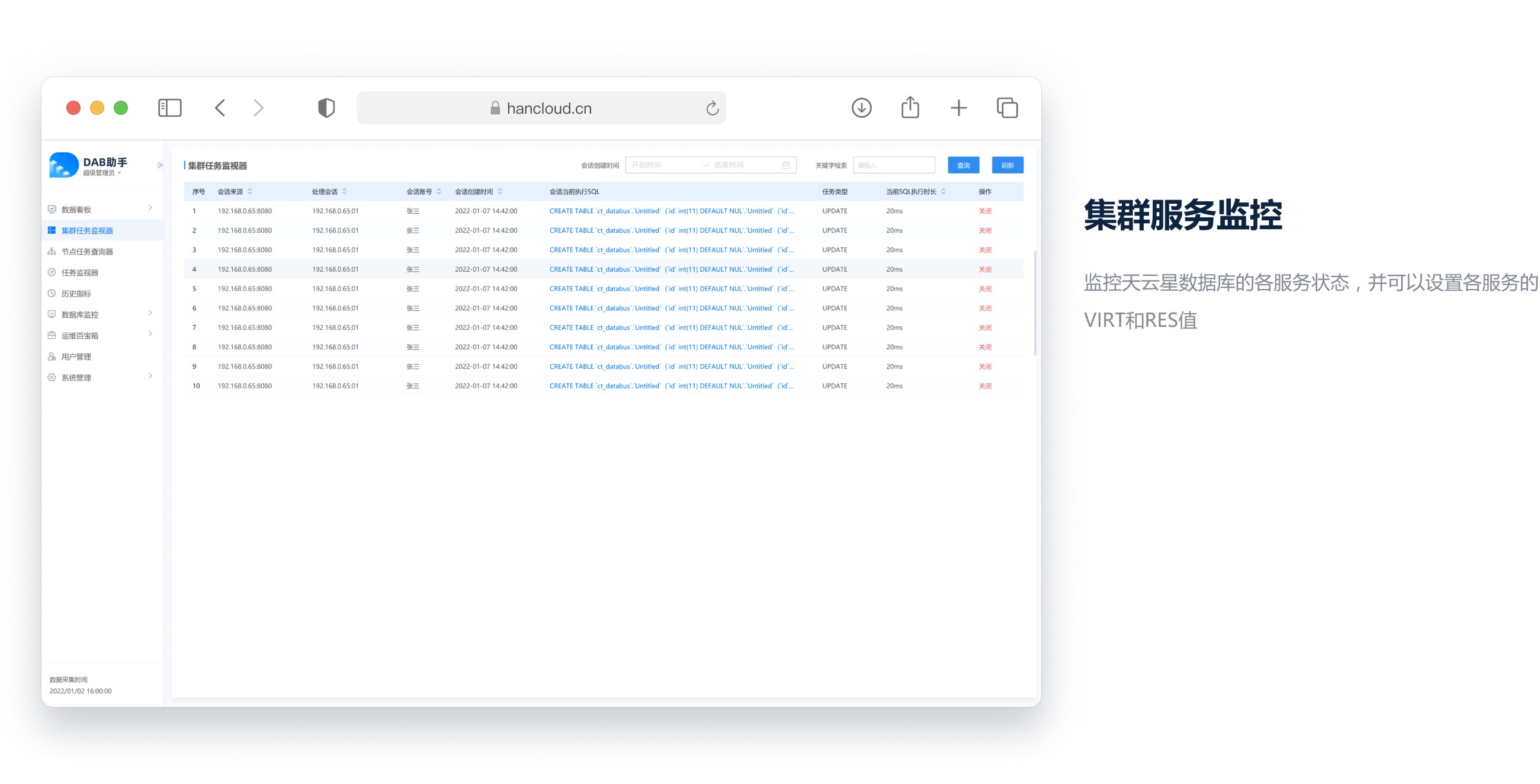Open a new tab with the plus icon
This screenshot has height=784, width=1540.
click(958, 108)
